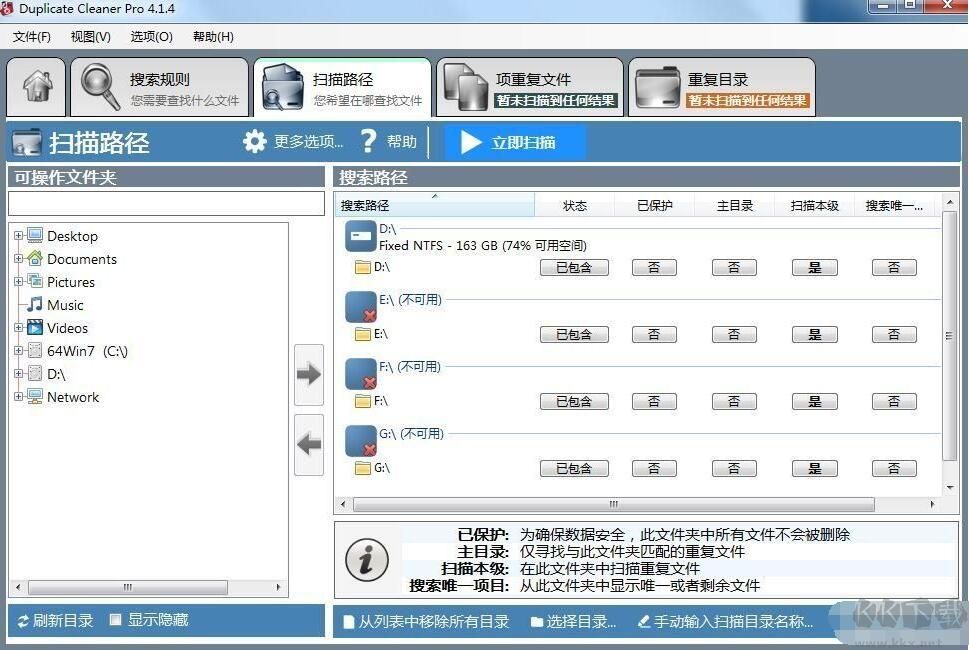Open 更多选项 gear icon
Viewport: 969px width, 650px height.
click(x=255, y=141)
